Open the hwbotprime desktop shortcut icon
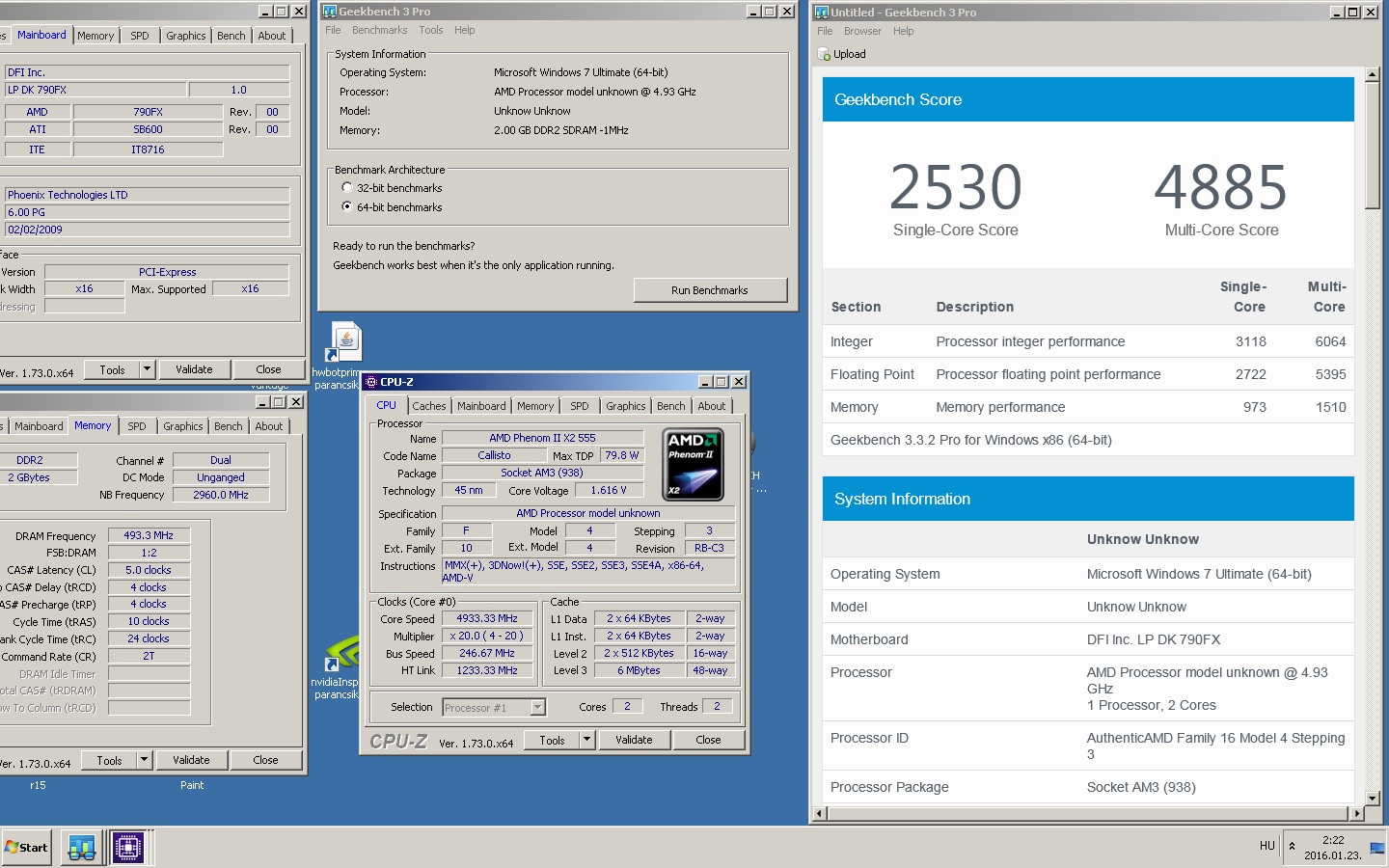Screen dimensions: 1389x868 point(345,341)
